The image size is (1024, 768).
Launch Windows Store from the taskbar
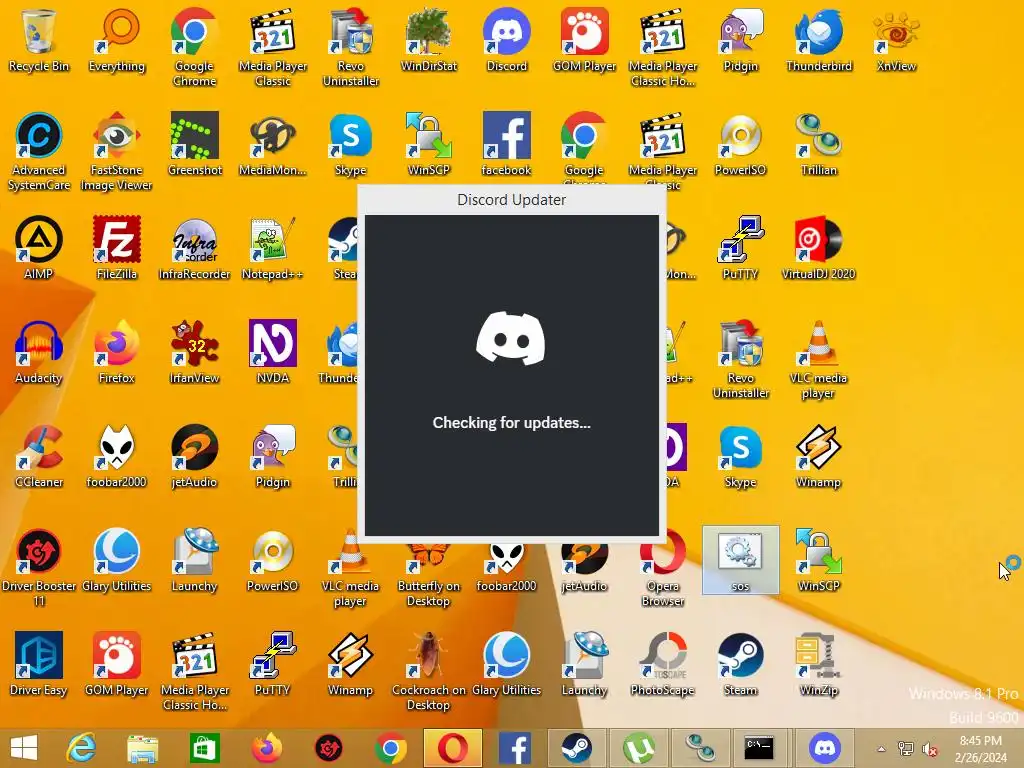204,748
